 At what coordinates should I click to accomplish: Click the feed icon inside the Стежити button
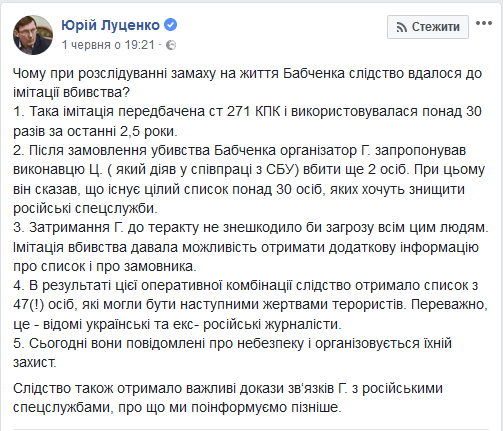pos(401,27)
